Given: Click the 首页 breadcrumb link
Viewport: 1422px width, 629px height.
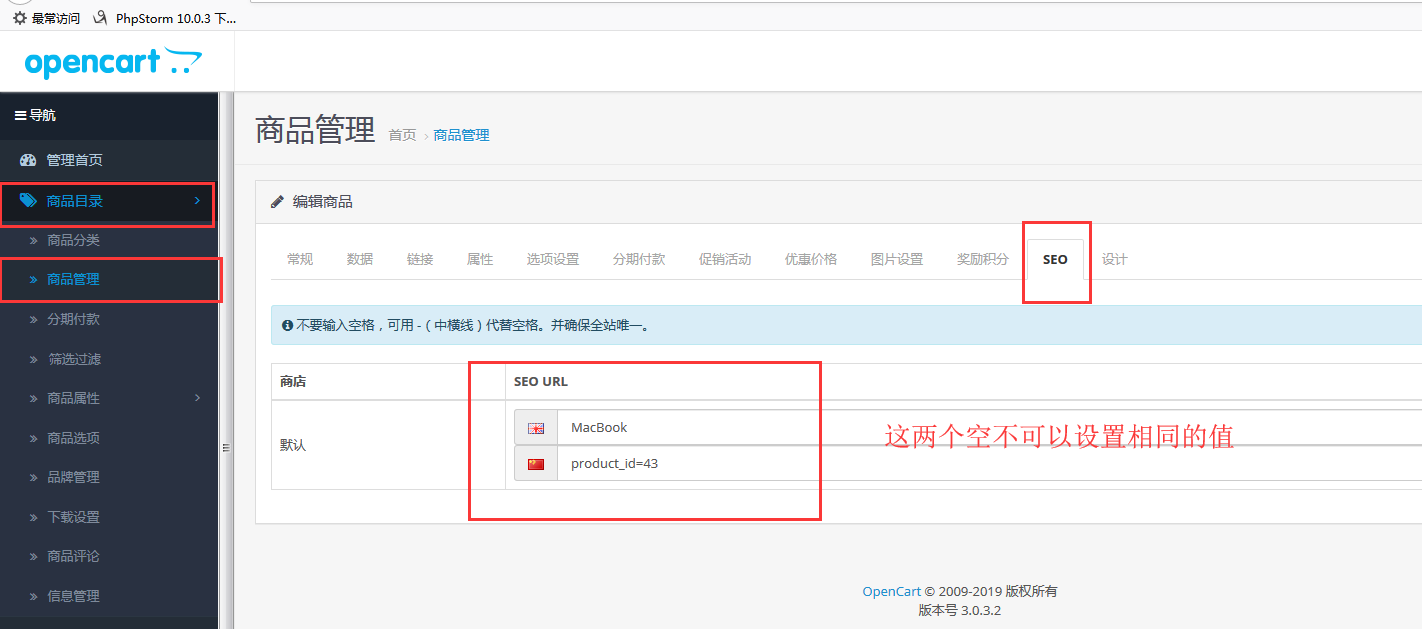Looking at the screenshot, I should (402, 135).
